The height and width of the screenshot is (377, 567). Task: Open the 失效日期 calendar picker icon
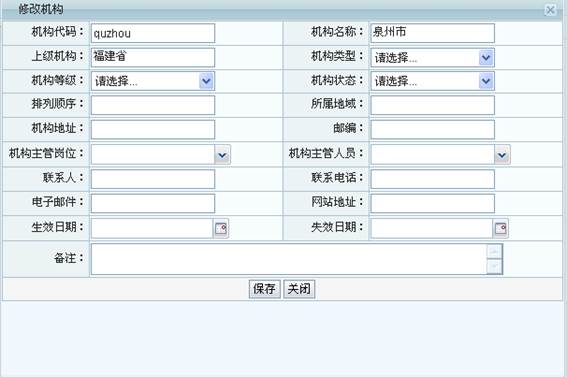(x=500, y=228)
